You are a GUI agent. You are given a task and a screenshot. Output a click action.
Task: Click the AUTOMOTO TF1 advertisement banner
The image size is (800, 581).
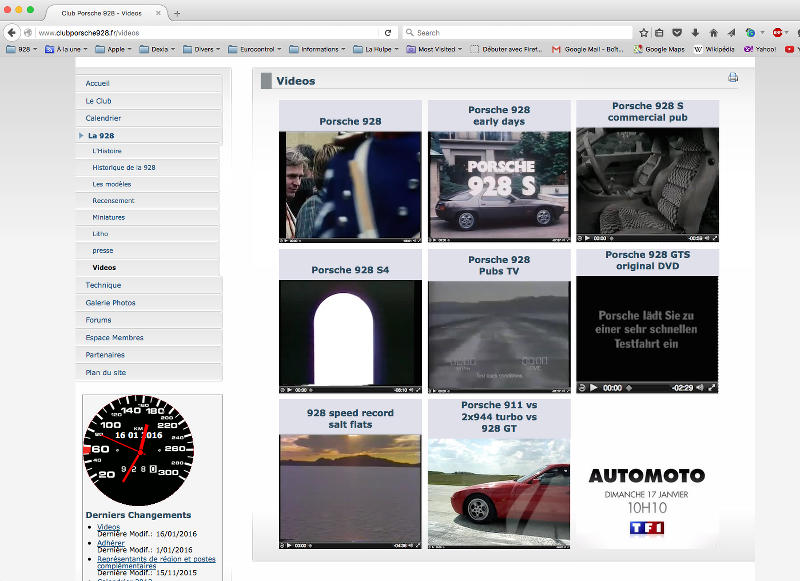(x=647, y=499)
